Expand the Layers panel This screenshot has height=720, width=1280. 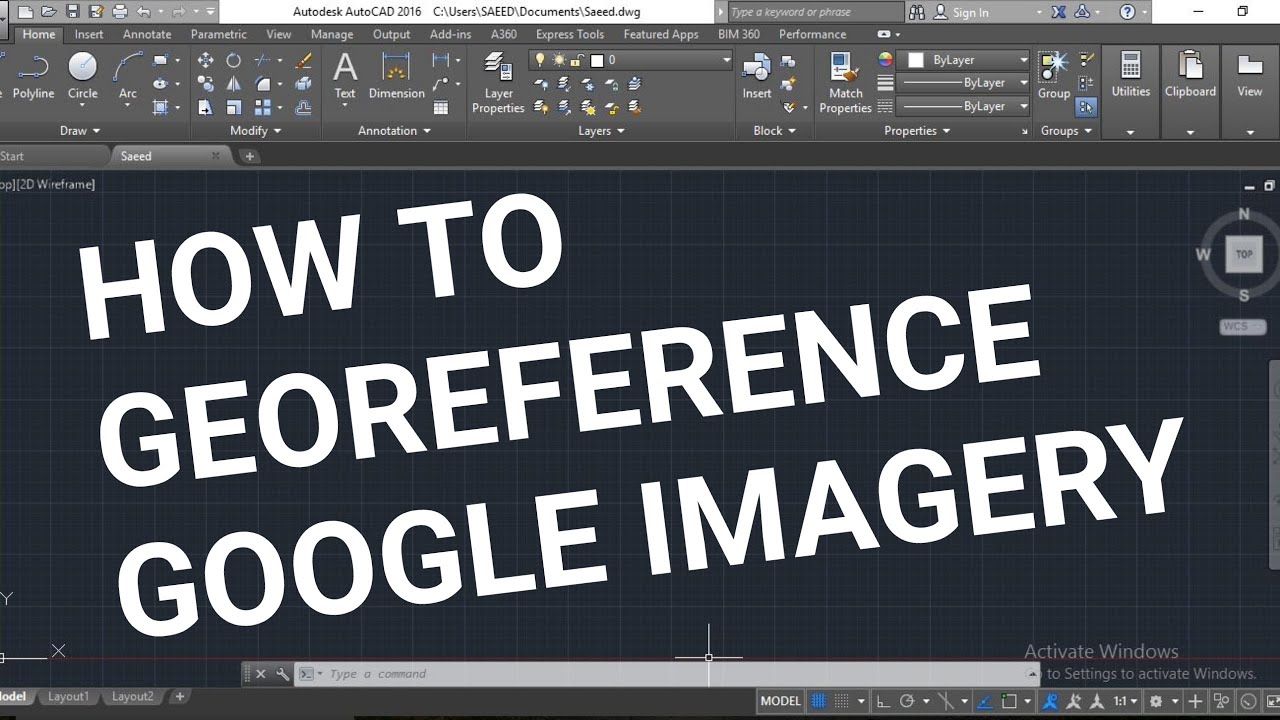[601, 131]
